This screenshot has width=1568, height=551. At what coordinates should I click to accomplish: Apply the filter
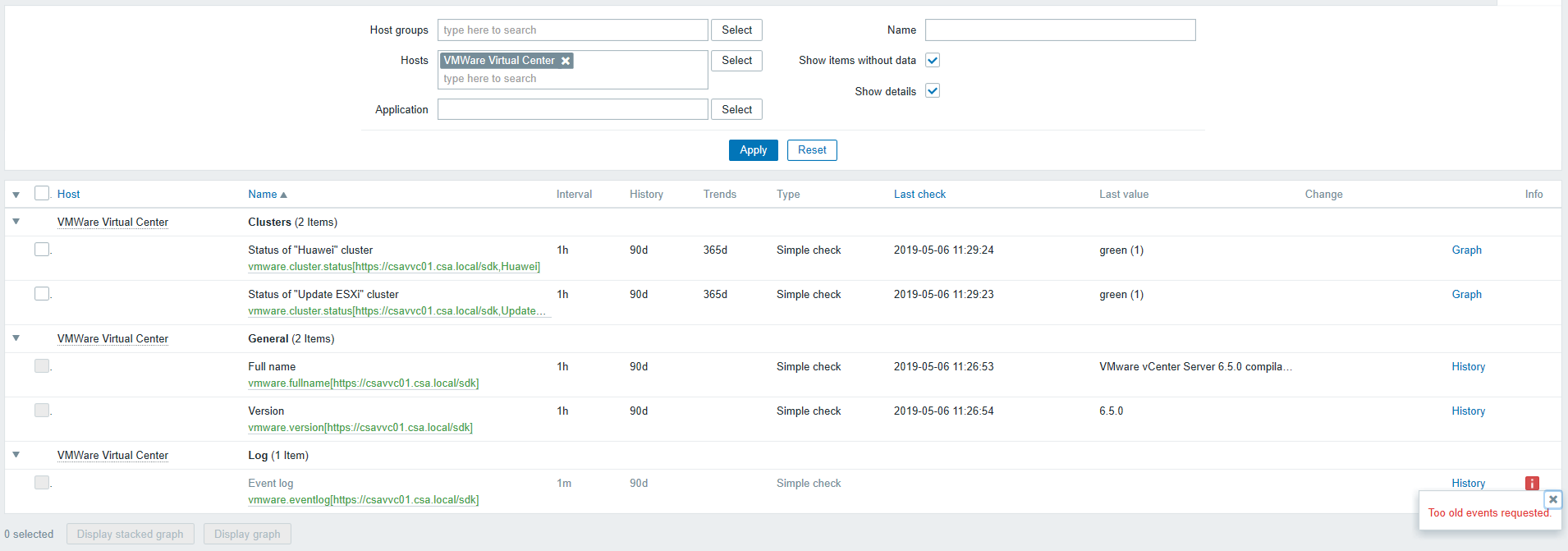753,150
